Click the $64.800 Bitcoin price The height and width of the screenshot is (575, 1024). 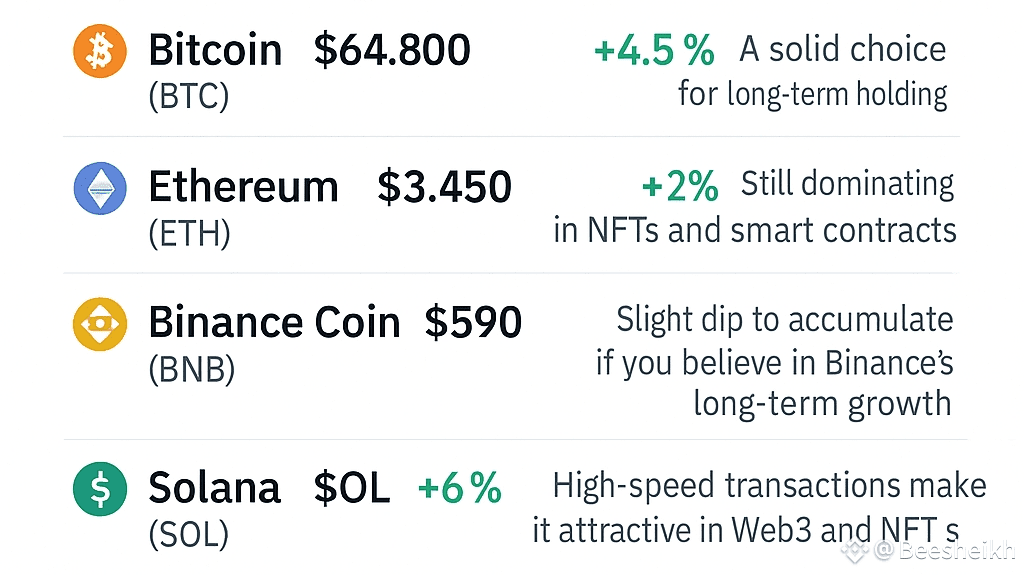pos(392,50)
